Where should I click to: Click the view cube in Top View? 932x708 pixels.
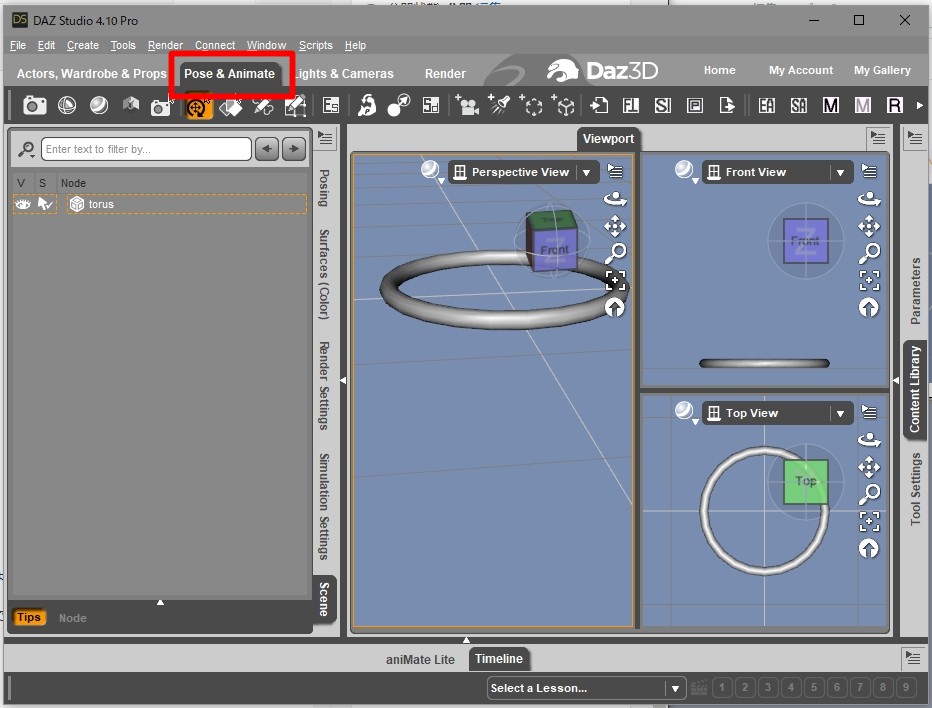coord(805,481)
